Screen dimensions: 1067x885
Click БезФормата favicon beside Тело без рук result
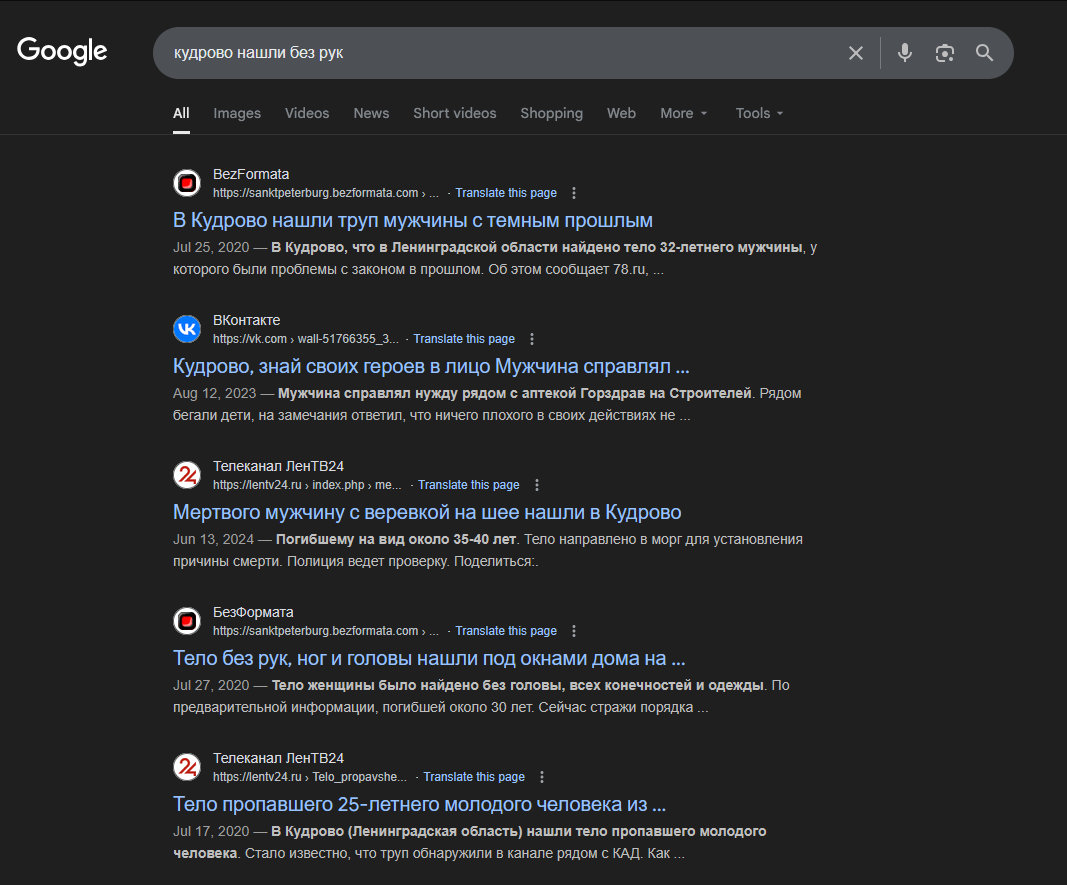point(187,621)
